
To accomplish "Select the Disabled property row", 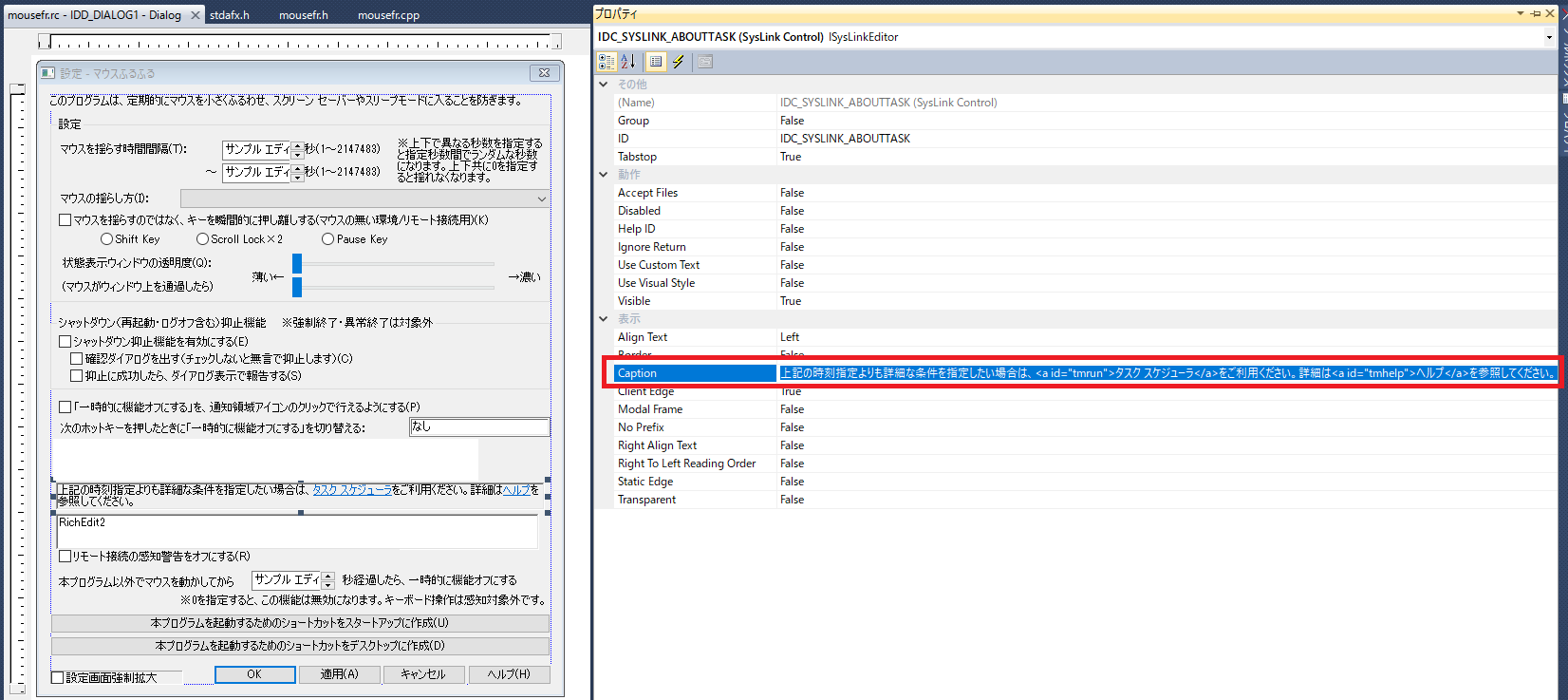I will click(x=1085, y=211).
